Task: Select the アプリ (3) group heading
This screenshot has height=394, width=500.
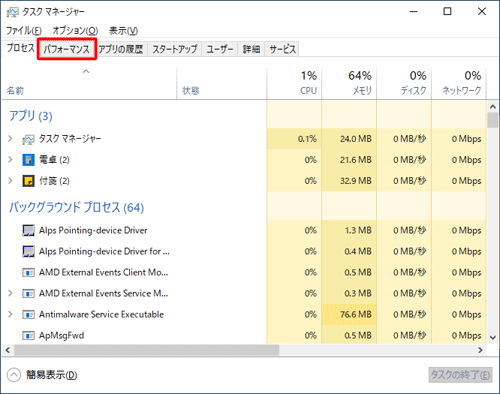Action: point(31,116)
